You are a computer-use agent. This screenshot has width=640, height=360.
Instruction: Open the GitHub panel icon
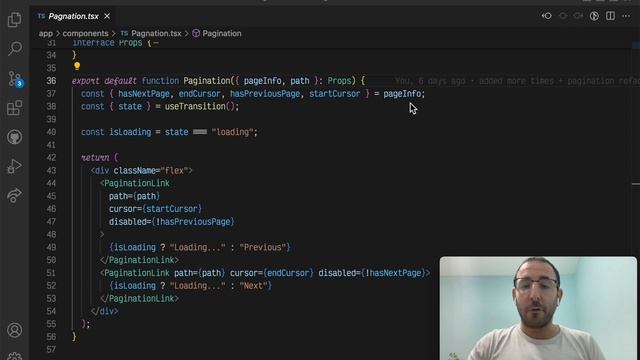tap(14, 137)
